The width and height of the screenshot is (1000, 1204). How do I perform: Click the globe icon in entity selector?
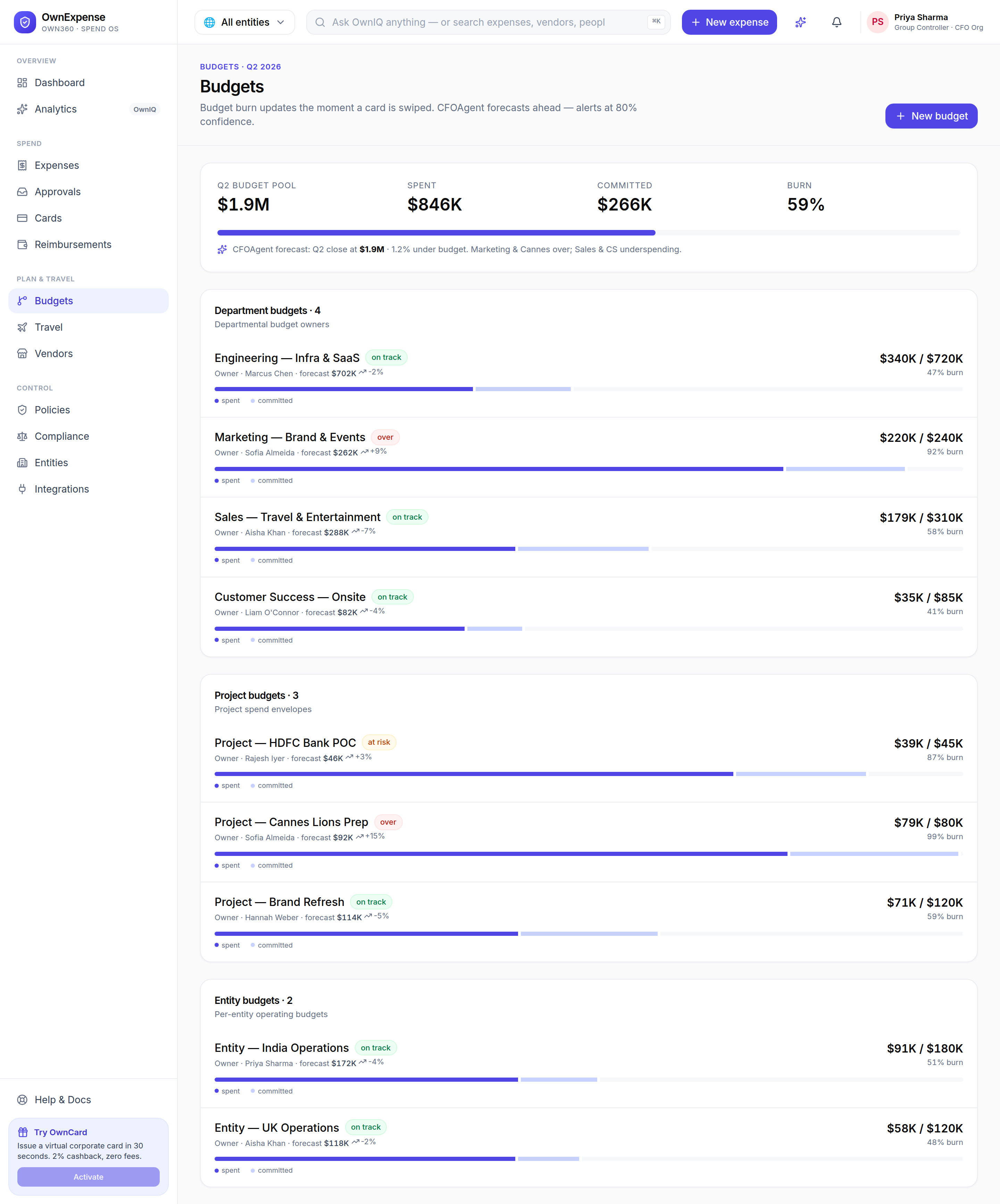[210, 22]
